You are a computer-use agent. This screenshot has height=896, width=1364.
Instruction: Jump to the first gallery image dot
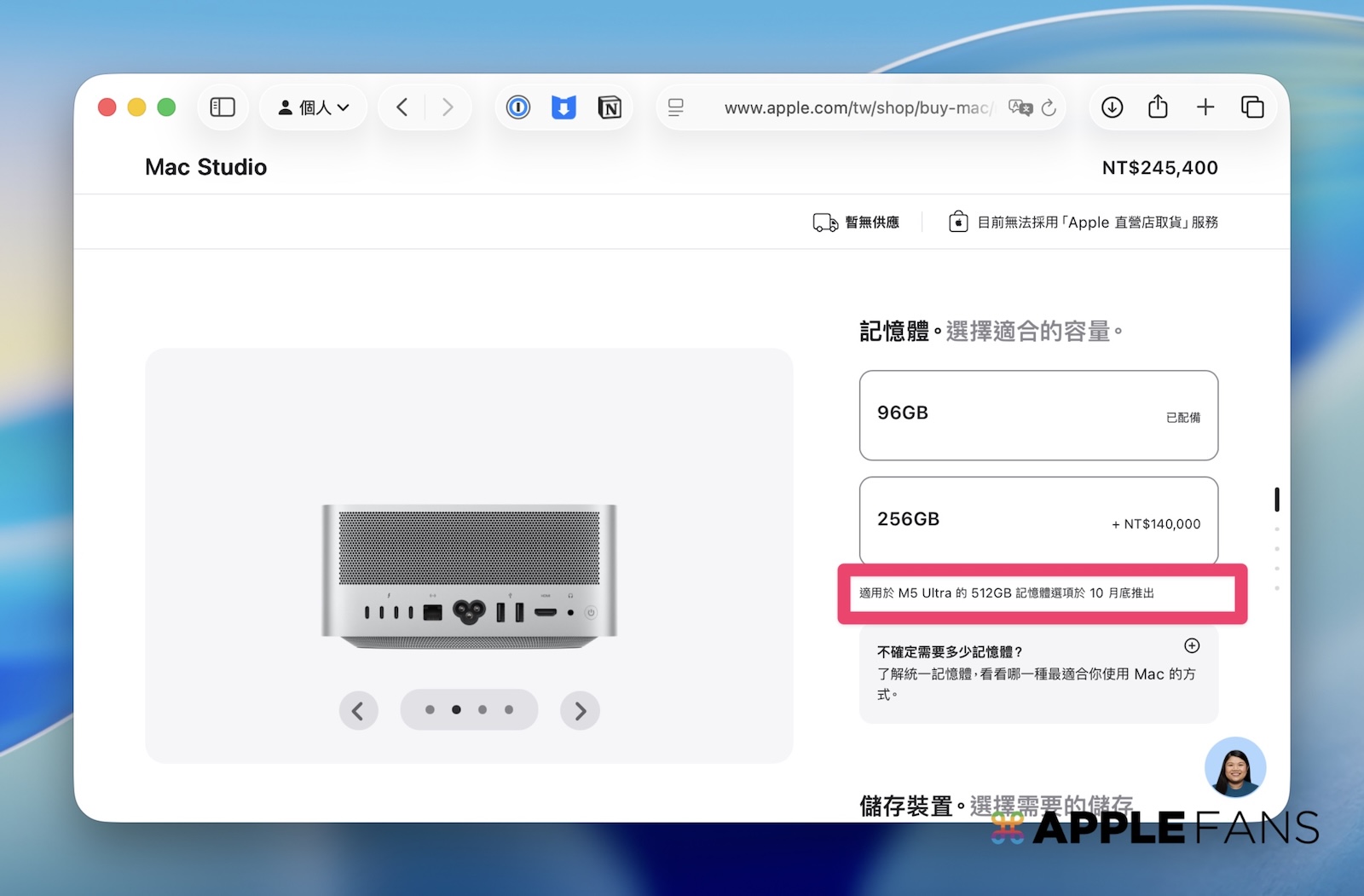(430, 710)
